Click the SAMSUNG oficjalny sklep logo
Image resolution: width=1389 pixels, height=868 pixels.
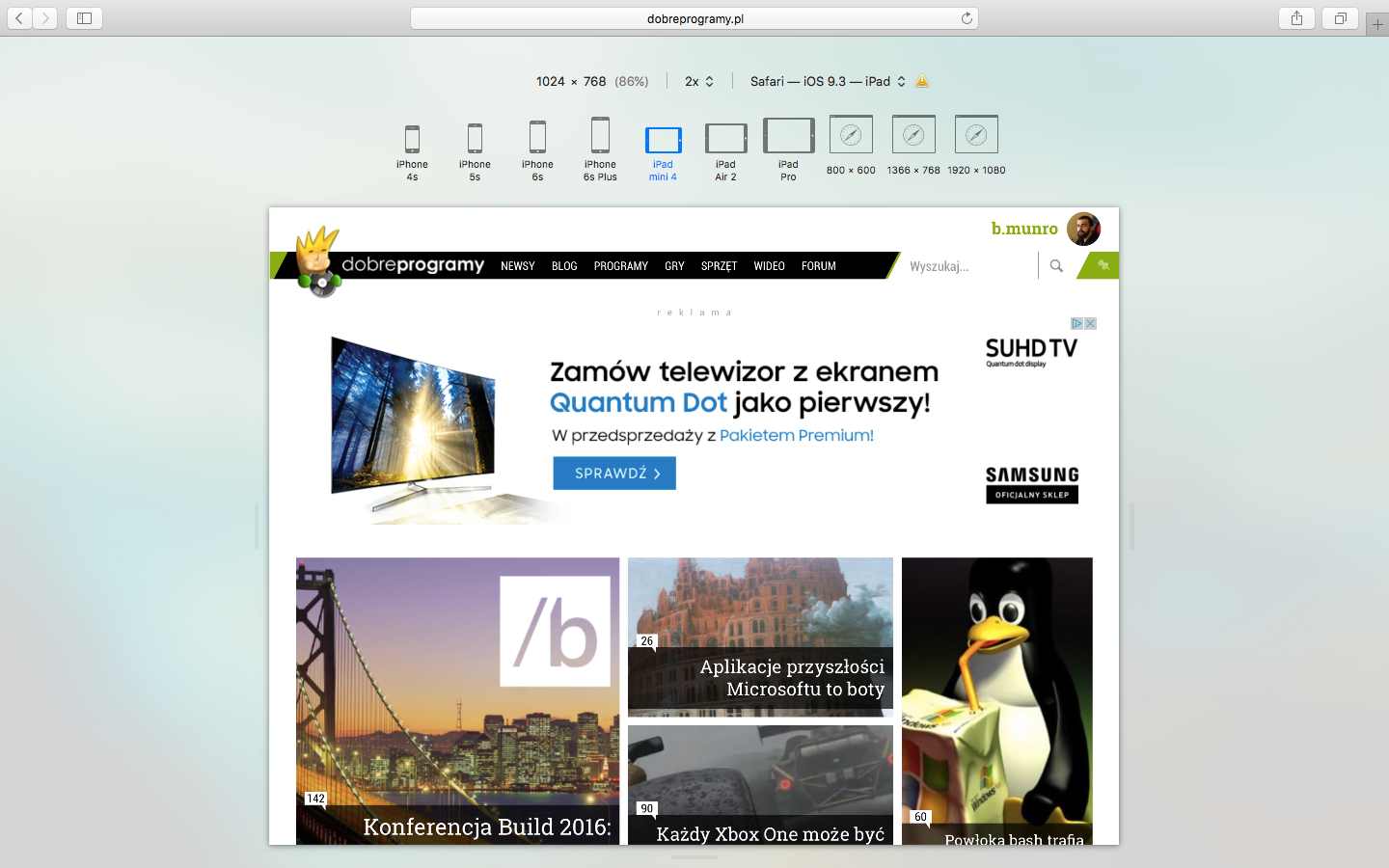click(1032, 484)
